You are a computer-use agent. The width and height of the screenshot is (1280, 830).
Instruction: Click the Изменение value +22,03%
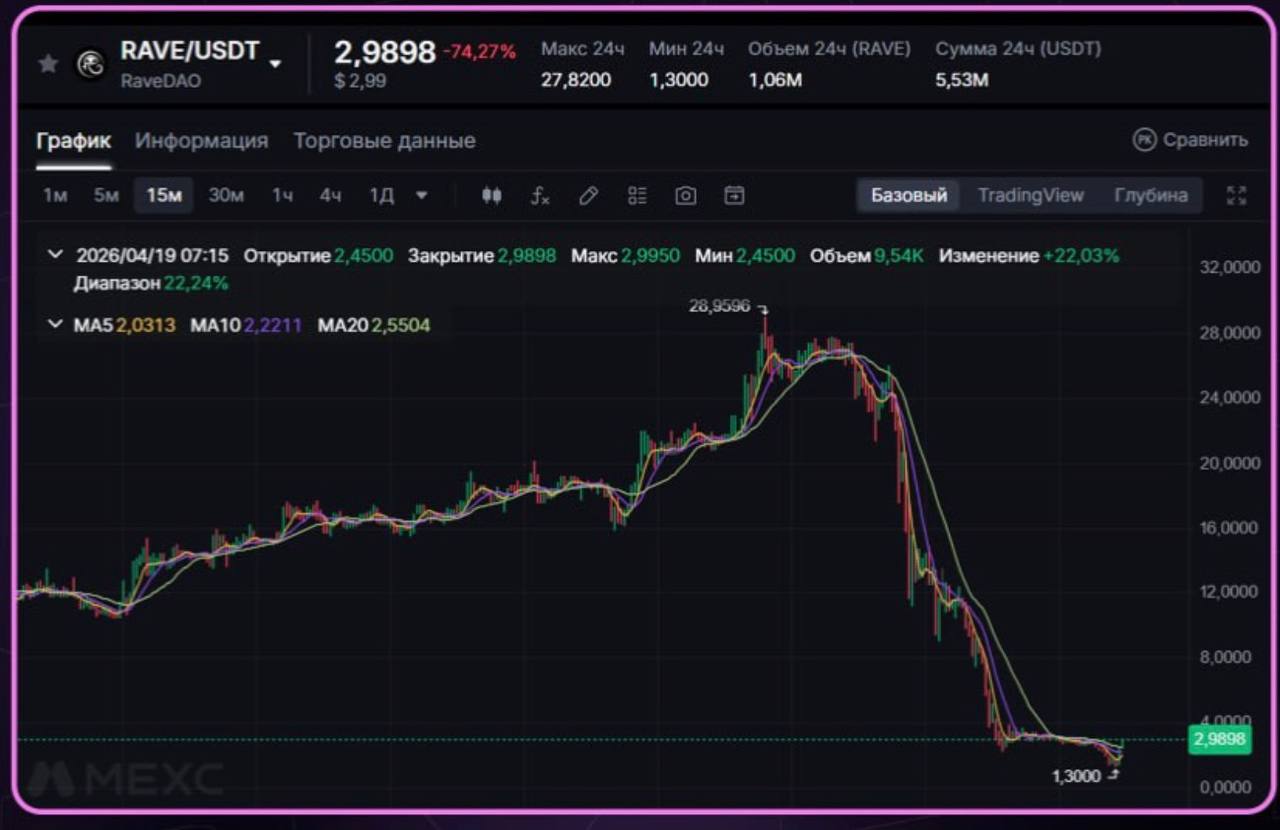click(x=1081, y=256)
